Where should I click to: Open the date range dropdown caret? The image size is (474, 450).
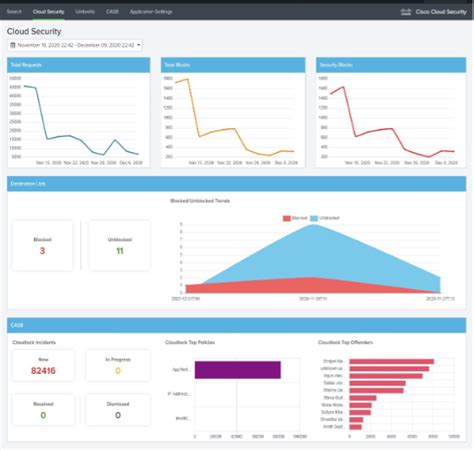pyautogui.click(x=139, y=45)
